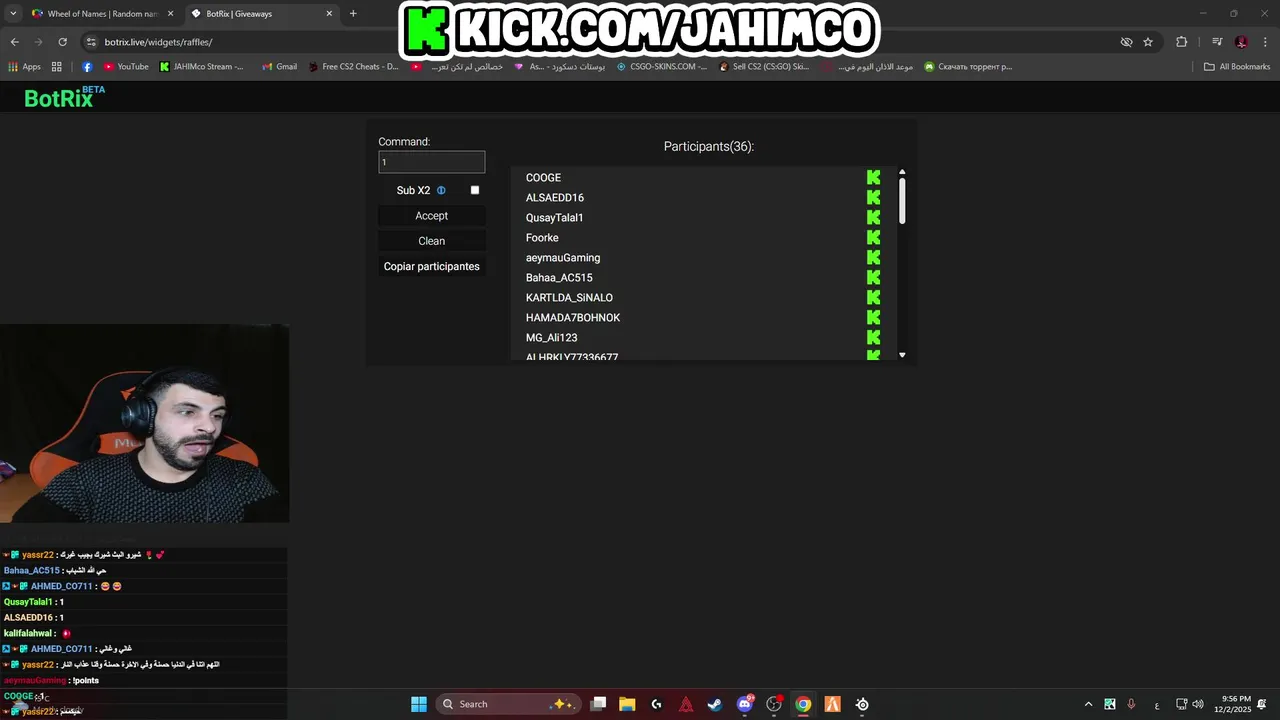Screen dimensions: 1280x720
Task: Click Copiar participantes button
Action: [432, 266]
